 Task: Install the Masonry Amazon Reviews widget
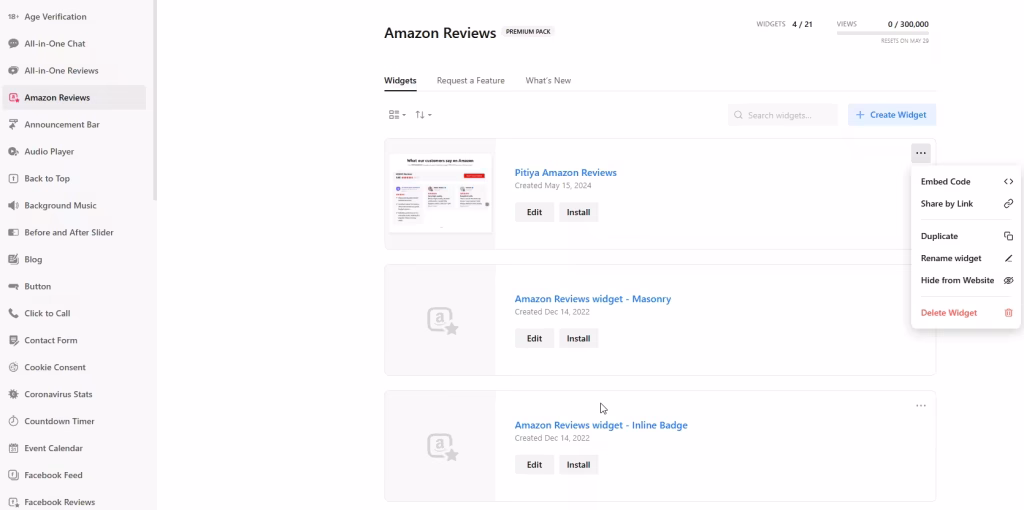[578, 338]
